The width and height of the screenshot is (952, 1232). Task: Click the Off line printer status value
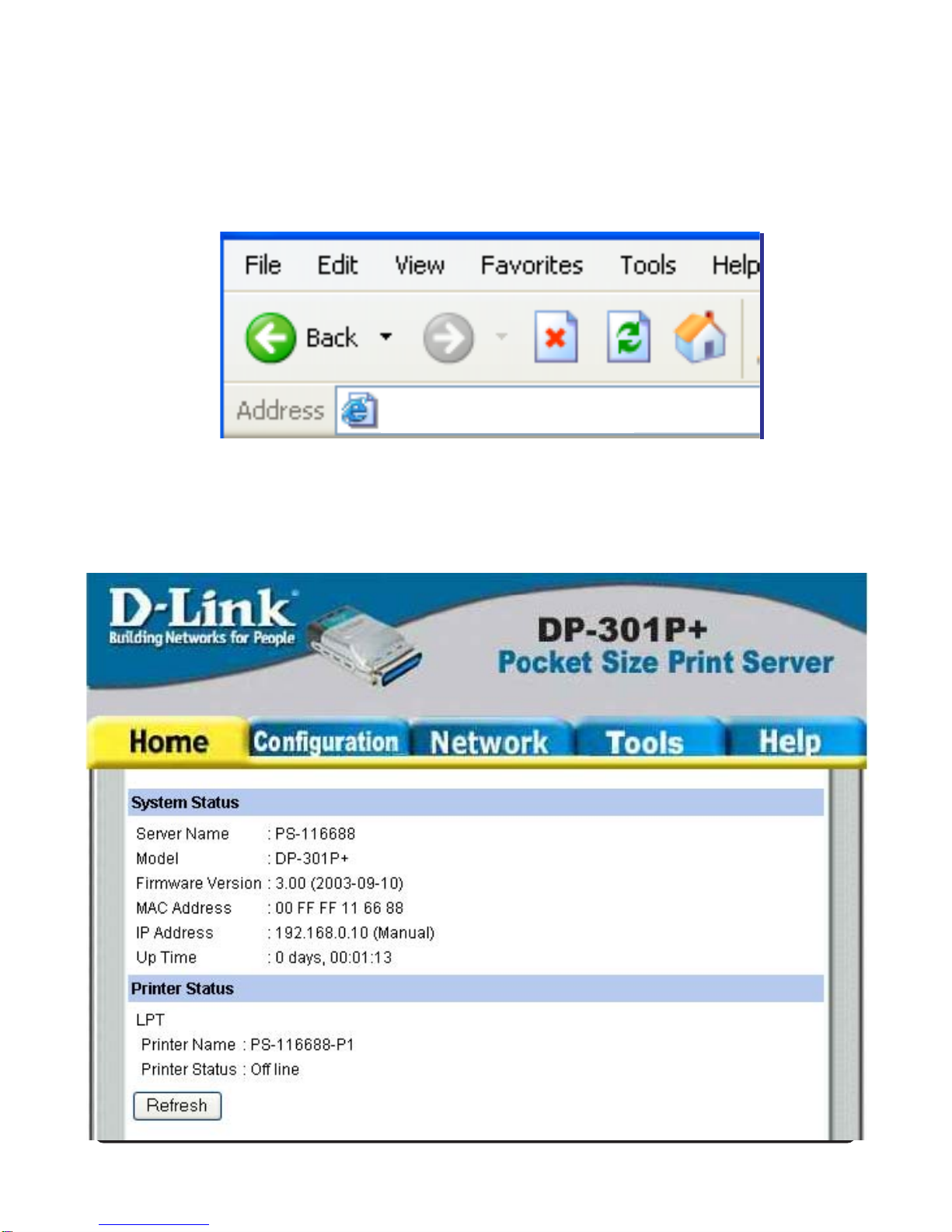(274, 1070)
